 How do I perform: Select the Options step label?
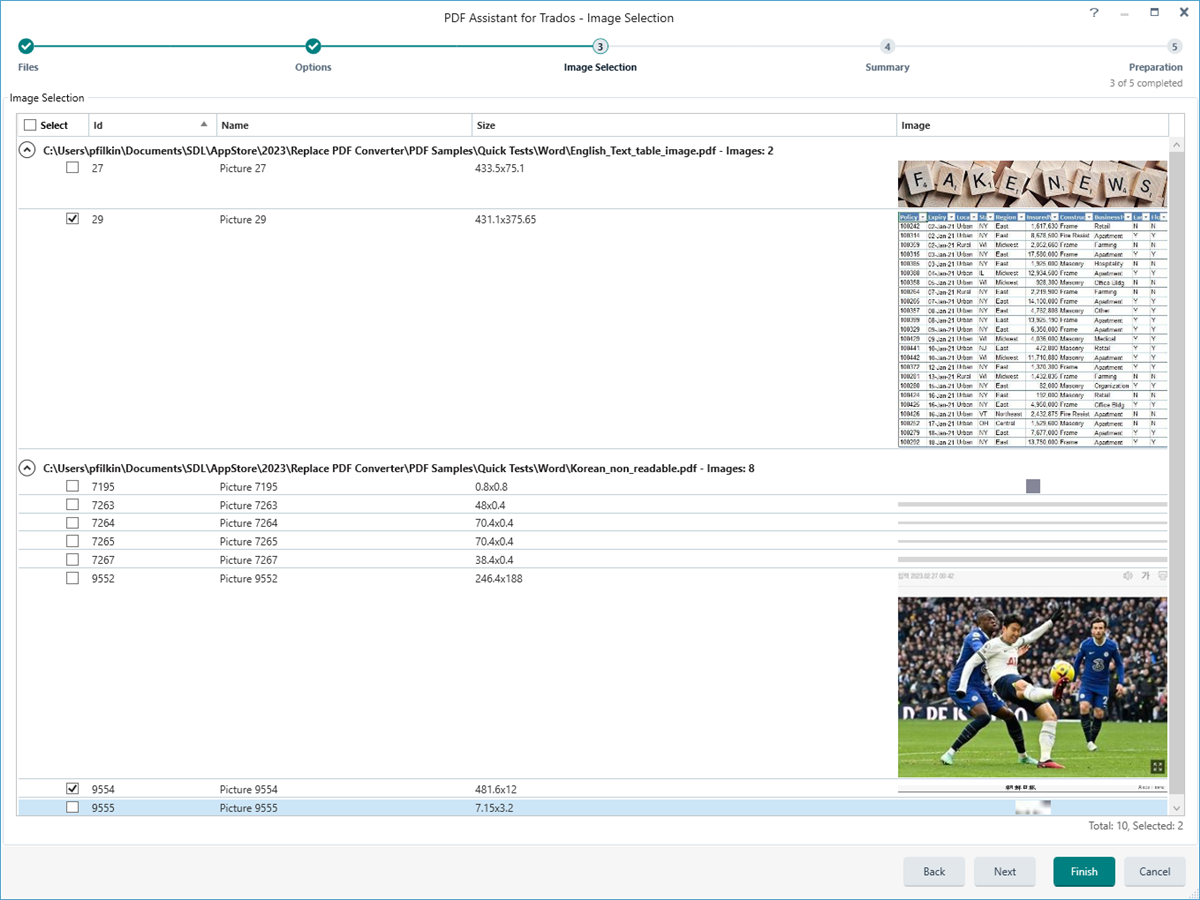(313, 67)
